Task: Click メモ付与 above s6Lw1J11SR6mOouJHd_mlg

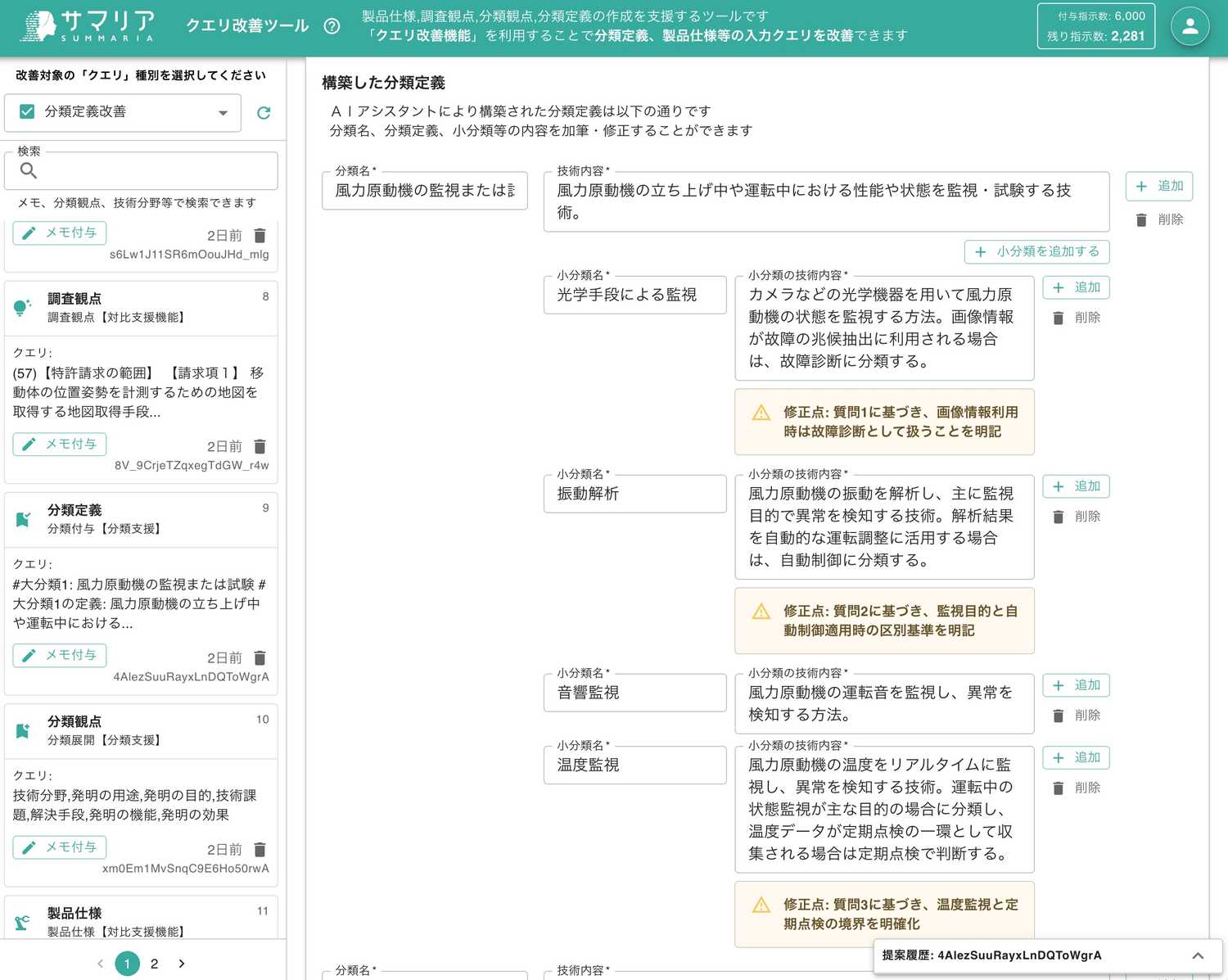Action: [60, 233]
